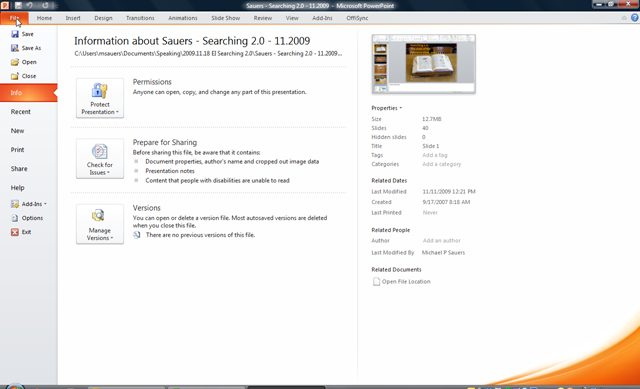640x389 pixels.
Task: Minimize the ribbon with the caret icon
Action: pos(624,18)
